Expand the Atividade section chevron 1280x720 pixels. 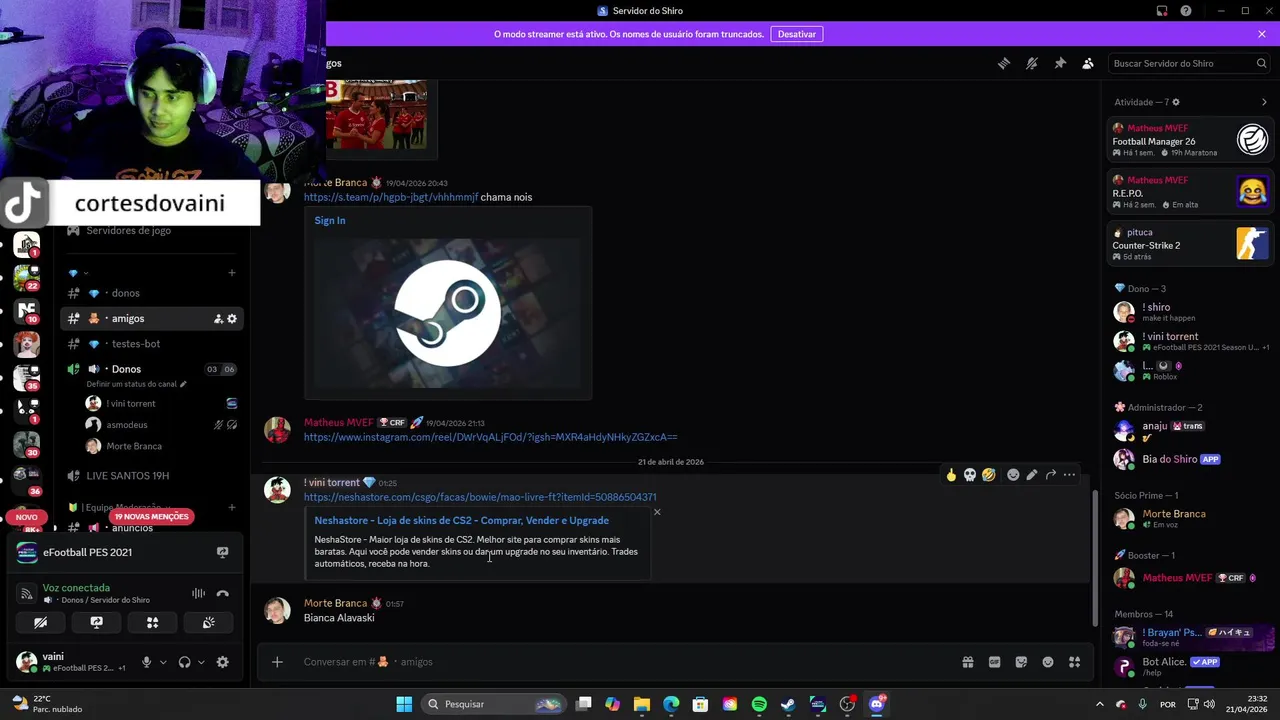(1264, 102)
